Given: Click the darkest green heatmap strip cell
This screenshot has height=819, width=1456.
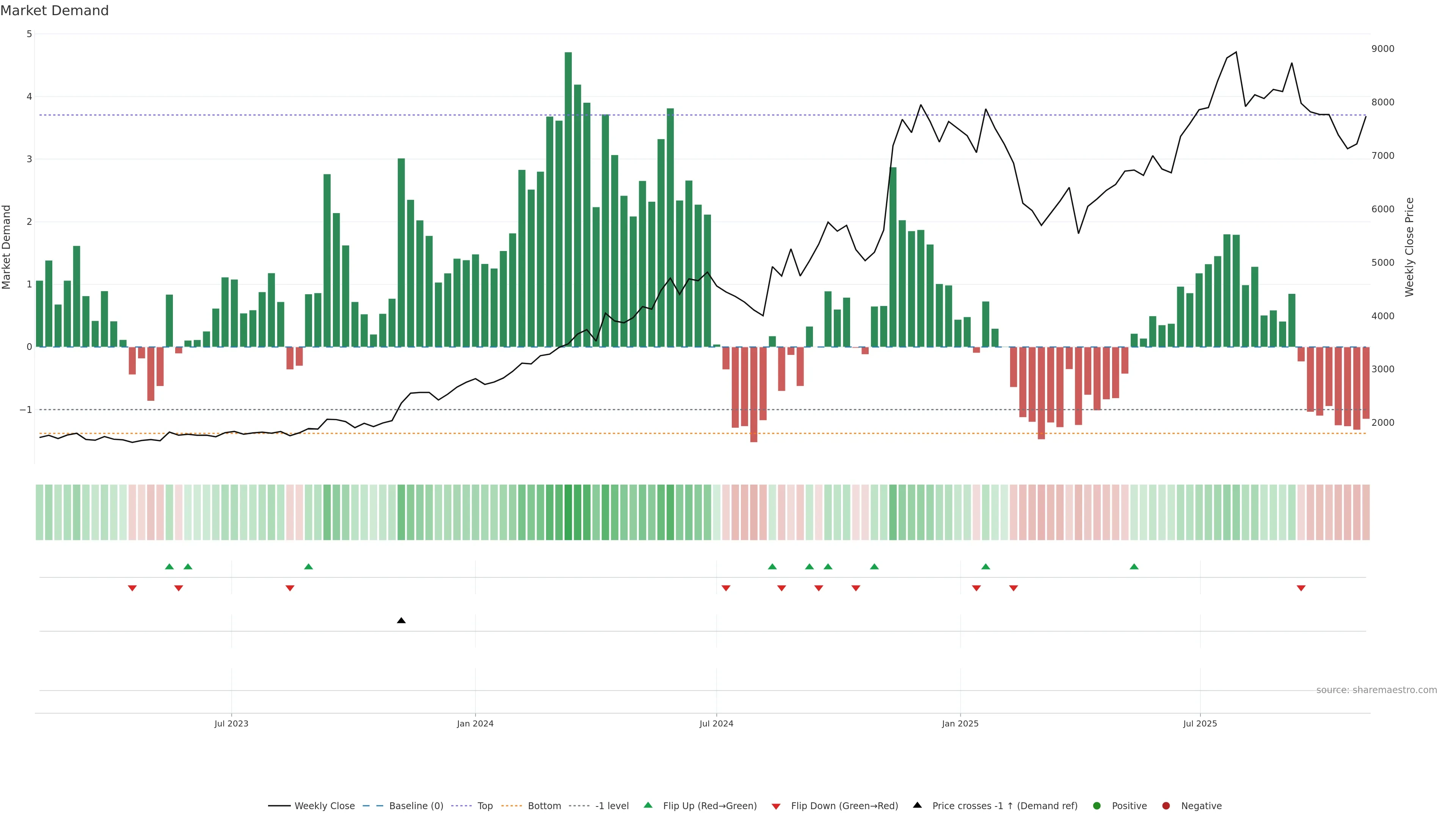Looking at the screenshot, I should [x=568, y=512].
